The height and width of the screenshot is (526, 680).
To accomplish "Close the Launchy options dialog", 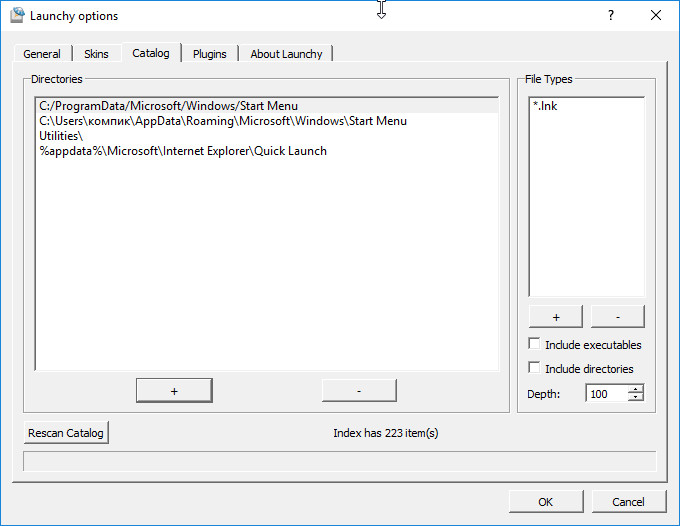I will [656, 16].
